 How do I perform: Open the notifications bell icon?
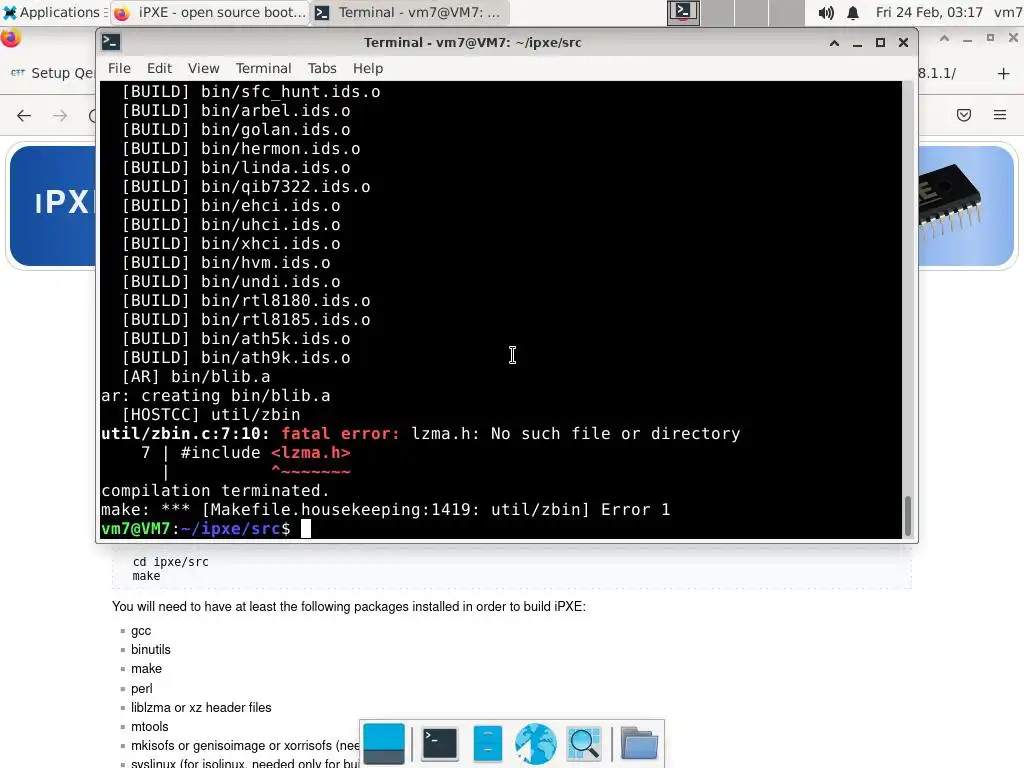click(853, 12)
